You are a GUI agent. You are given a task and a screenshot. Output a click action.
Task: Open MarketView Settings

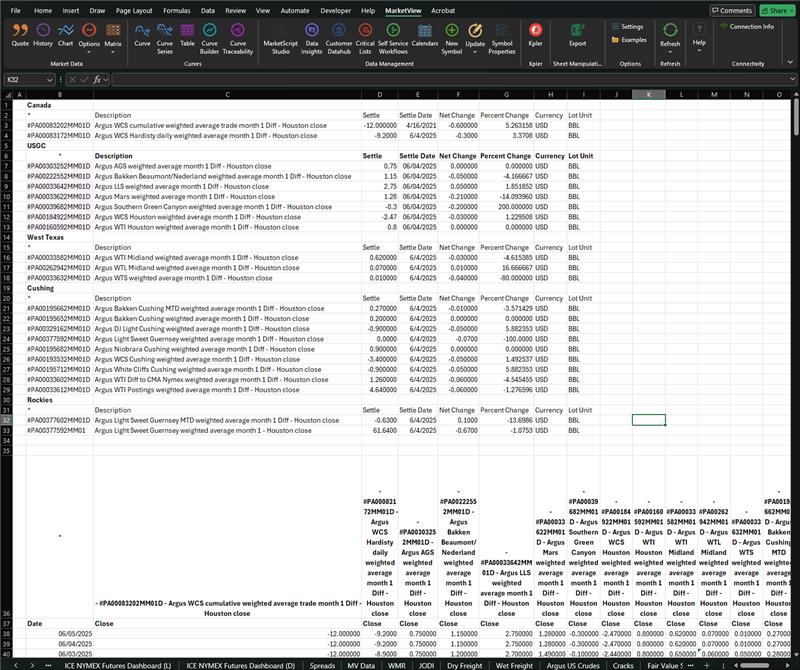tap(628, 27)
